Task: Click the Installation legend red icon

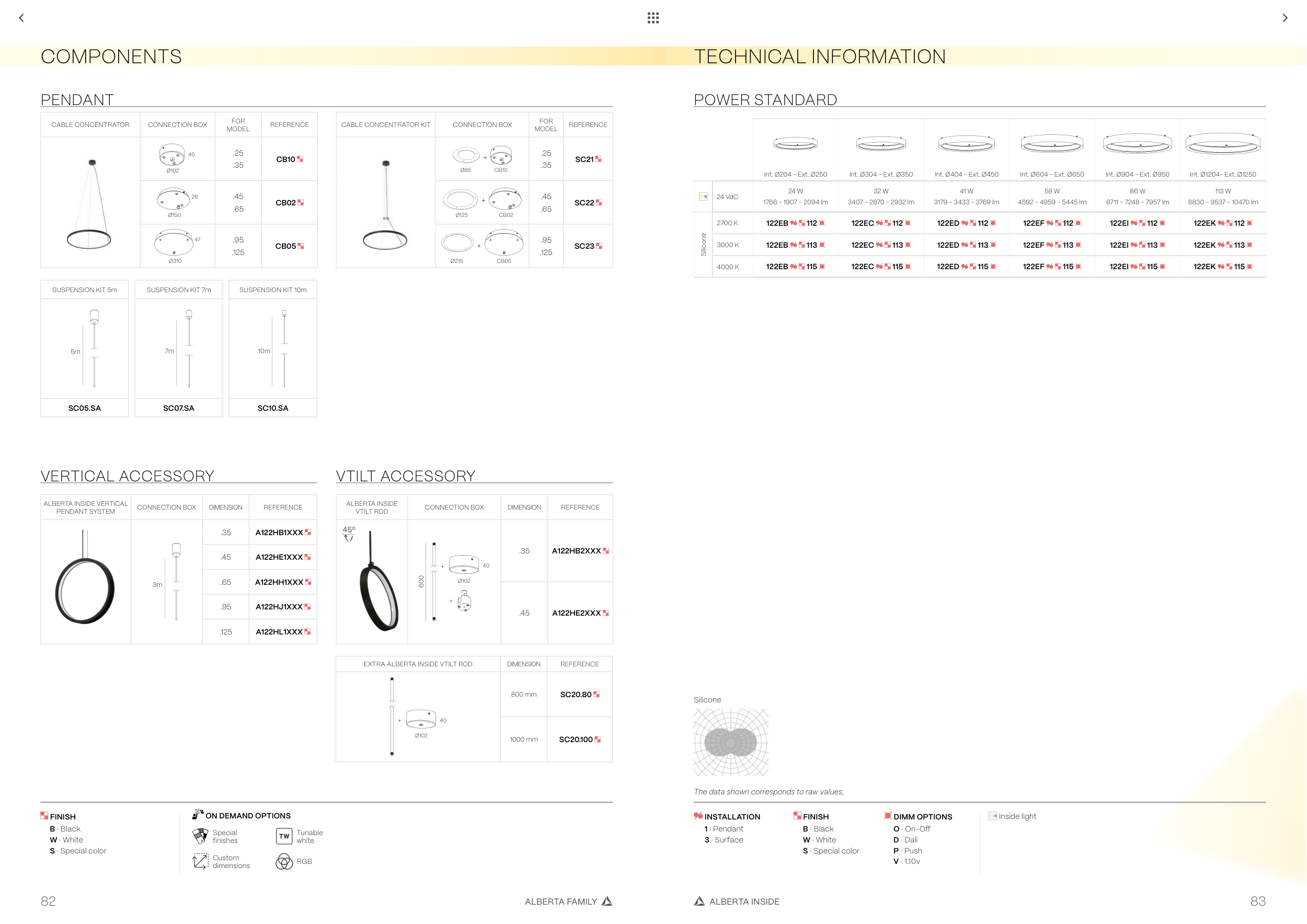Action: (698, 816)
